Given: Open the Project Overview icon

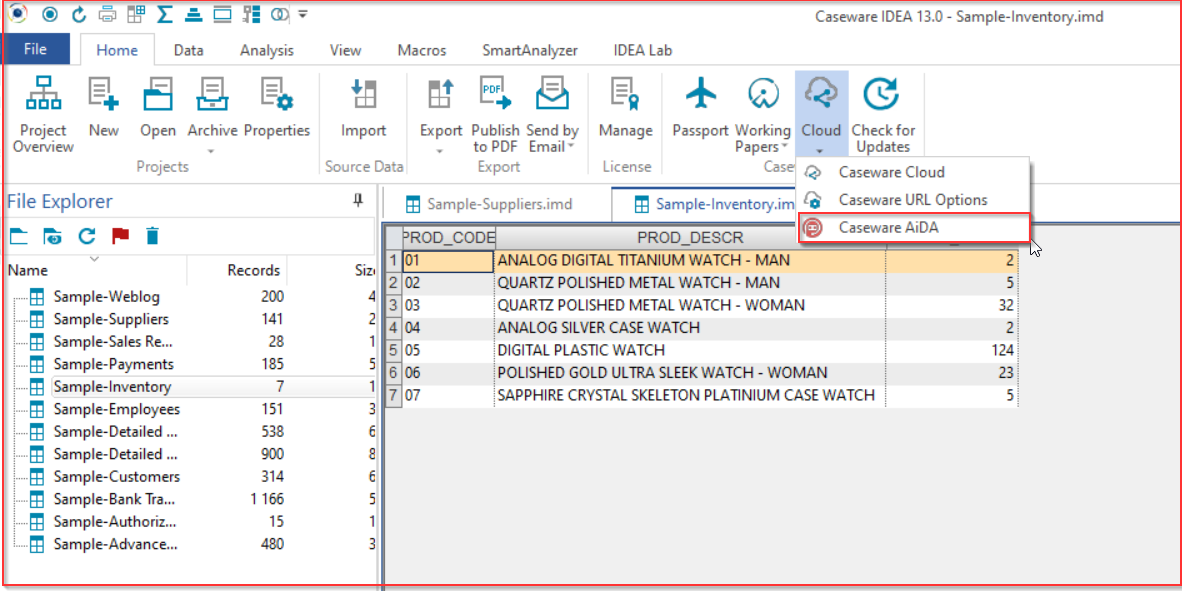Looking at the screenshot, I should (43, 96).
